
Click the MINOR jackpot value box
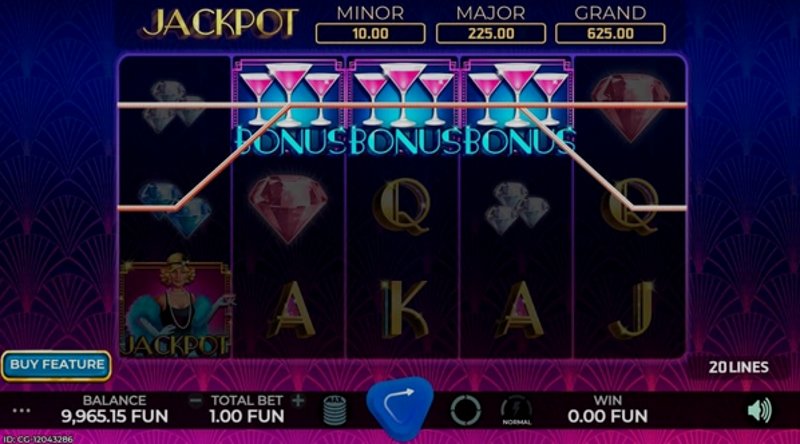coord(370,34)
